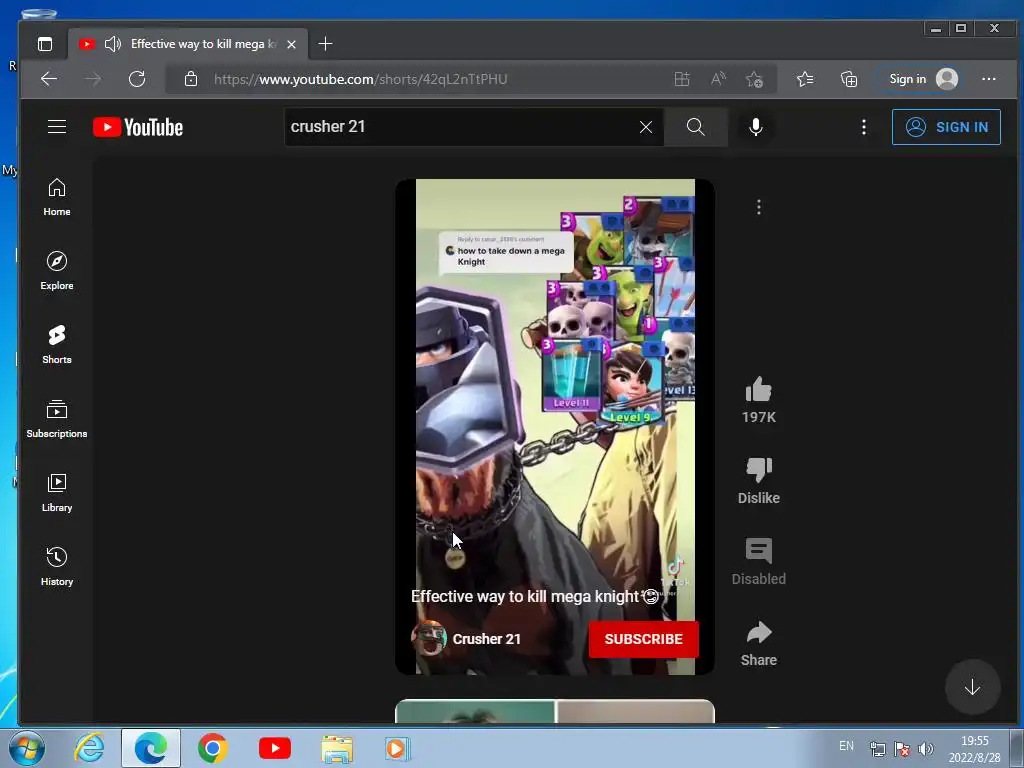The width and height of the screenshot is (1024, 768).
Task: Open Subscriptions in the sidebar
Action: click(x=57, y=419)
